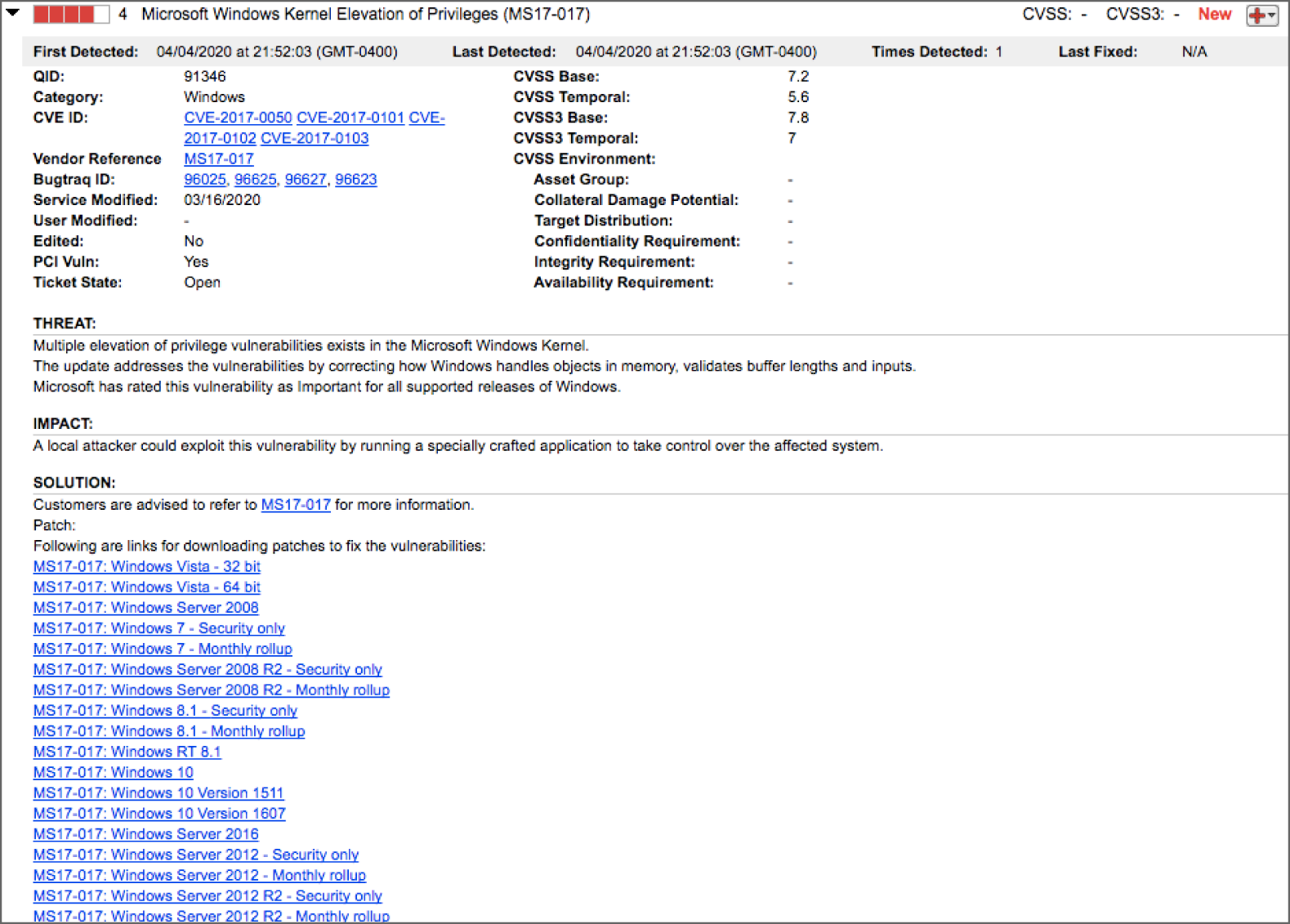Open the red plus actions dropdown

click(x=1261, y=15)
